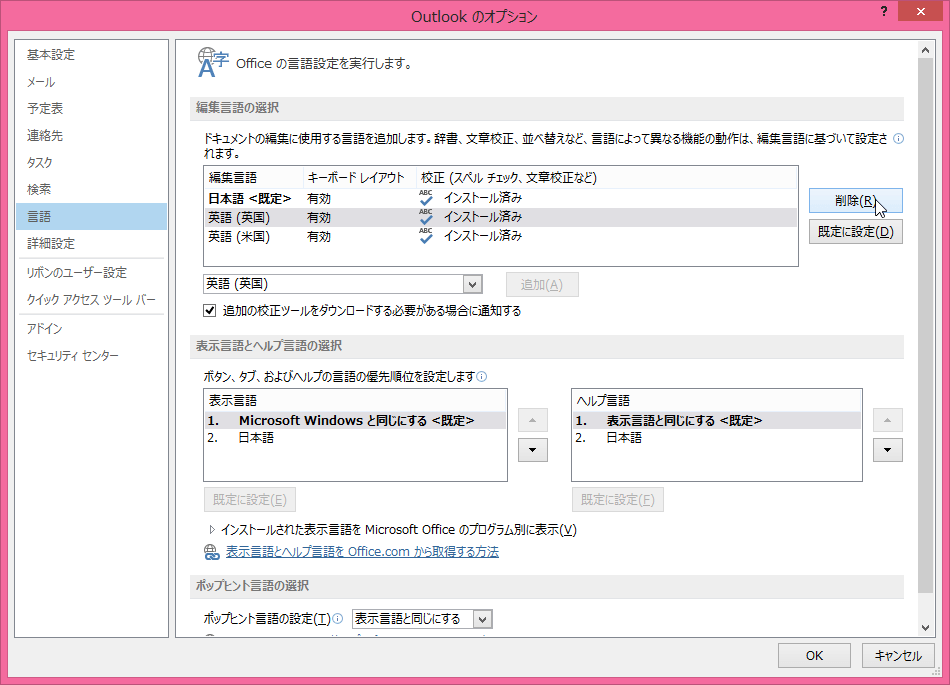Open the ポップヒント言語 dropdown
The image size is (950, 685).
(x=482, y=619)
